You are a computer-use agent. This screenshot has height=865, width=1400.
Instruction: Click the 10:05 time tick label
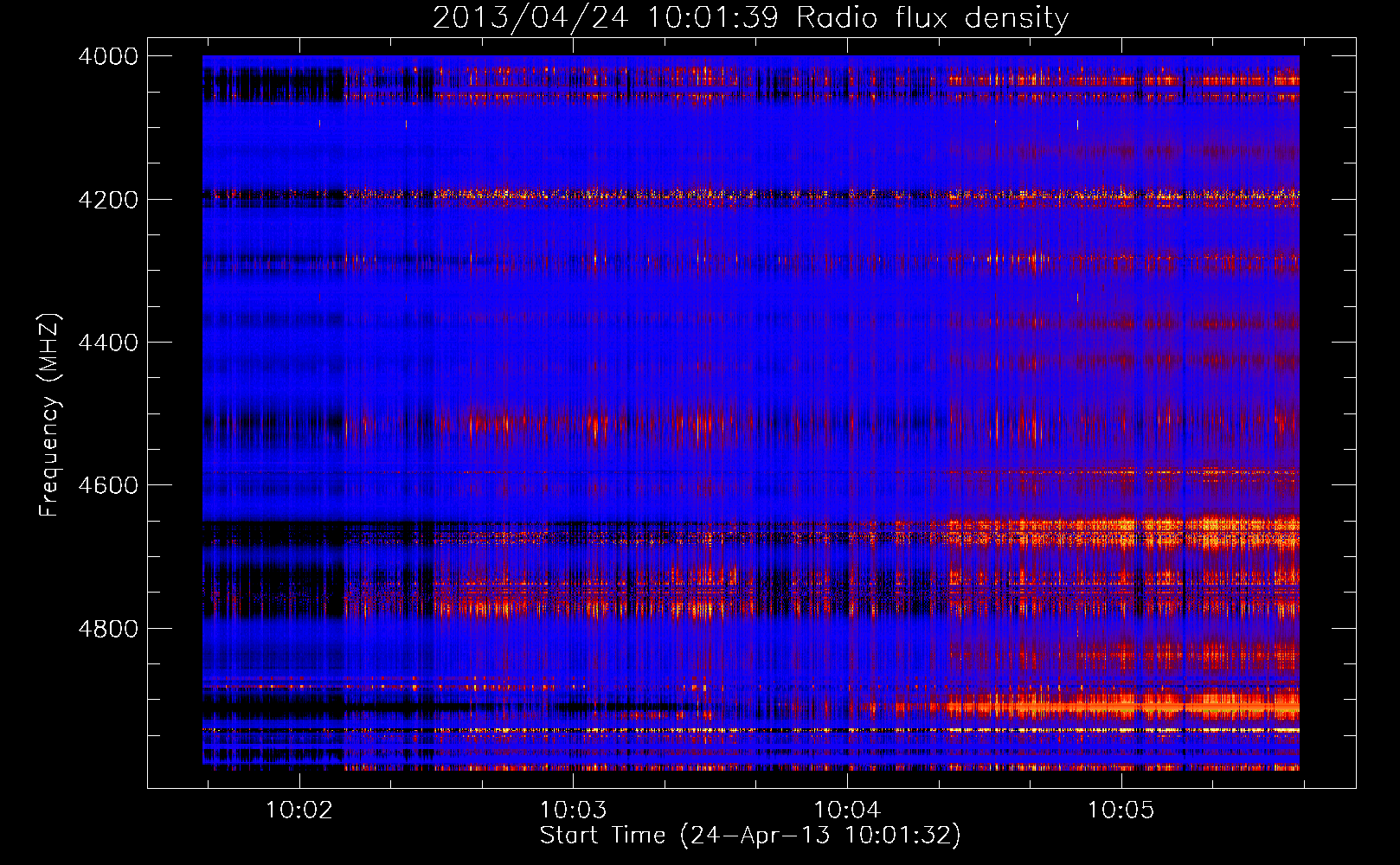(x=1121, y=810)
